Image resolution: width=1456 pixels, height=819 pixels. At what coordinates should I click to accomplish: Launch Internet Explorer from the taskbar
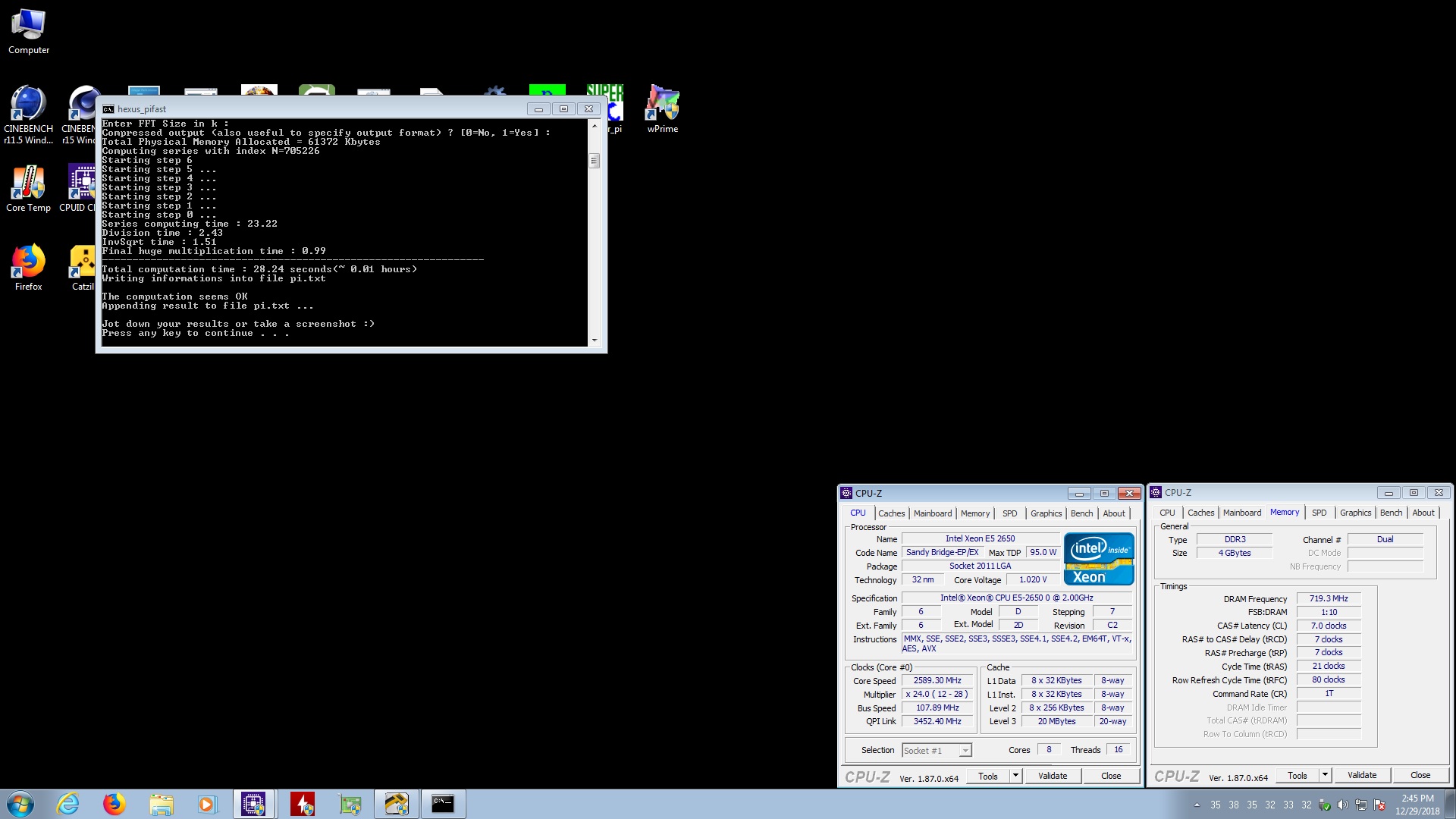(x=68, y=804)
